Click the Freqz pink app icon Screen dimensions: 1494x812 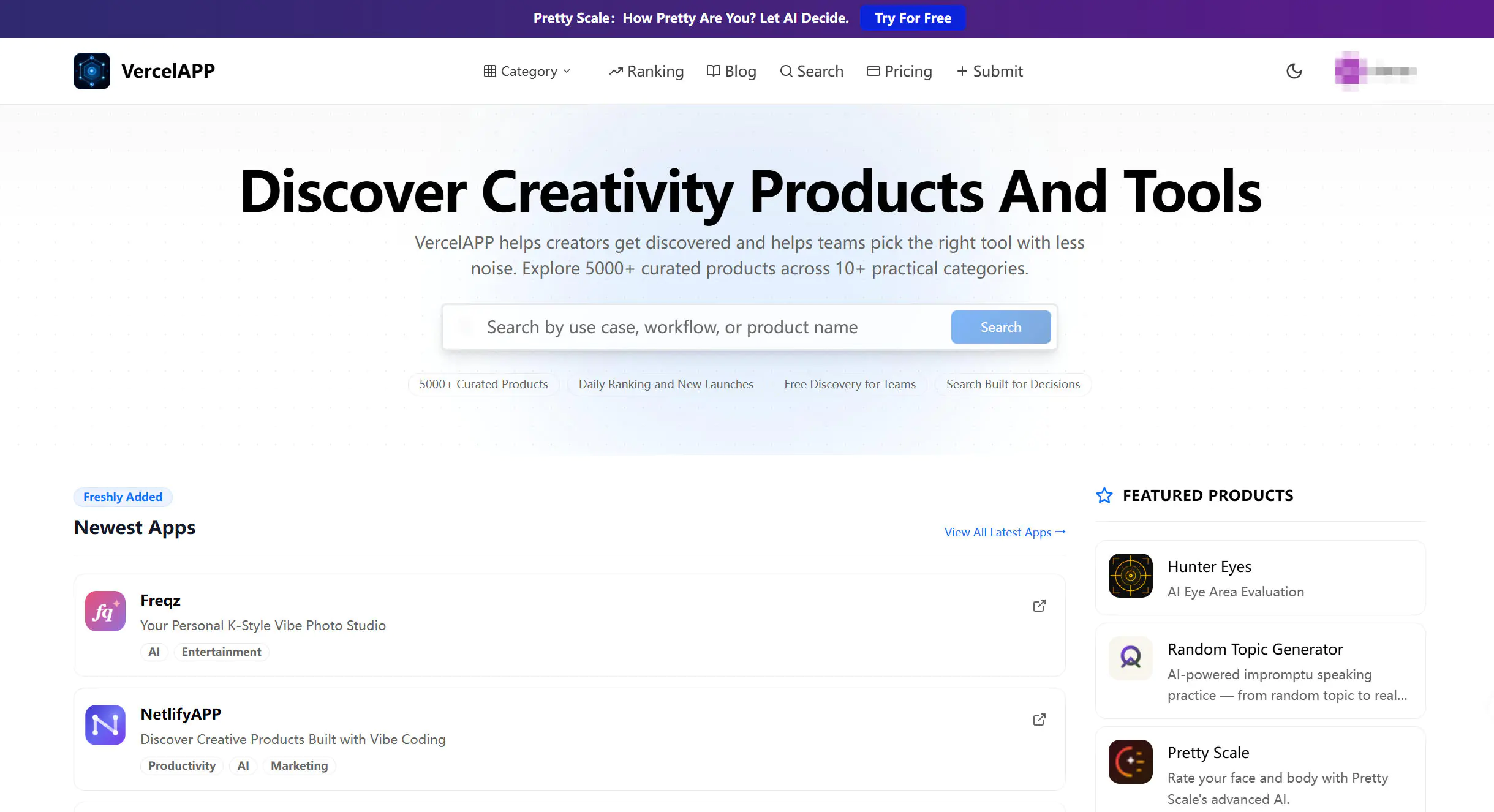tap(105, 611)
